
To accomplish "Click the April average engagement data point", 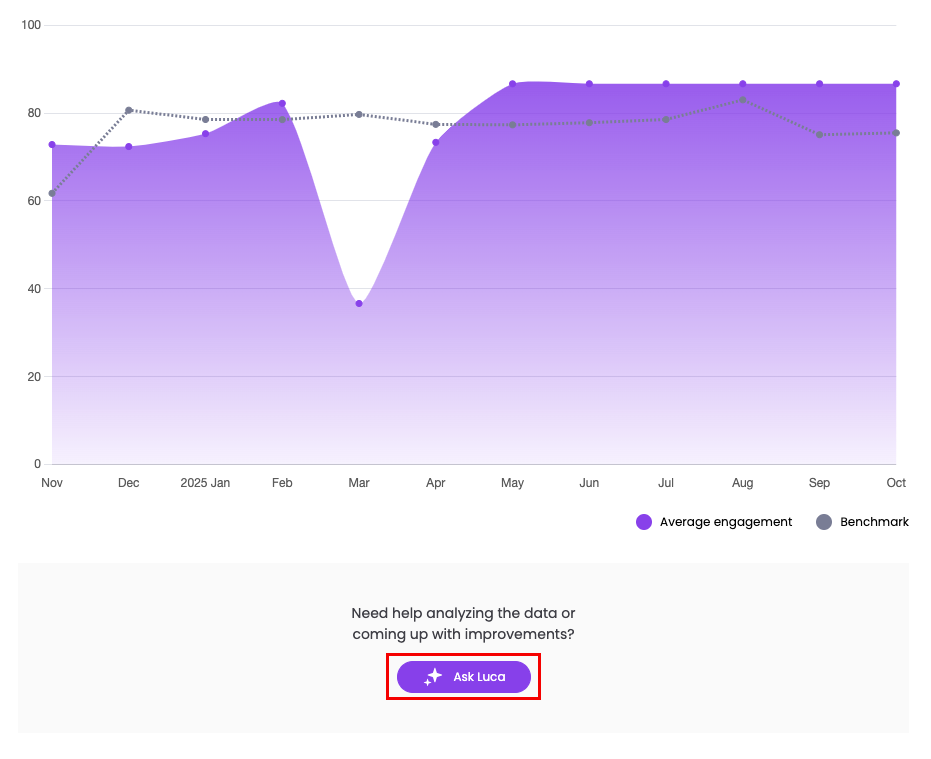I will (436, 142).
